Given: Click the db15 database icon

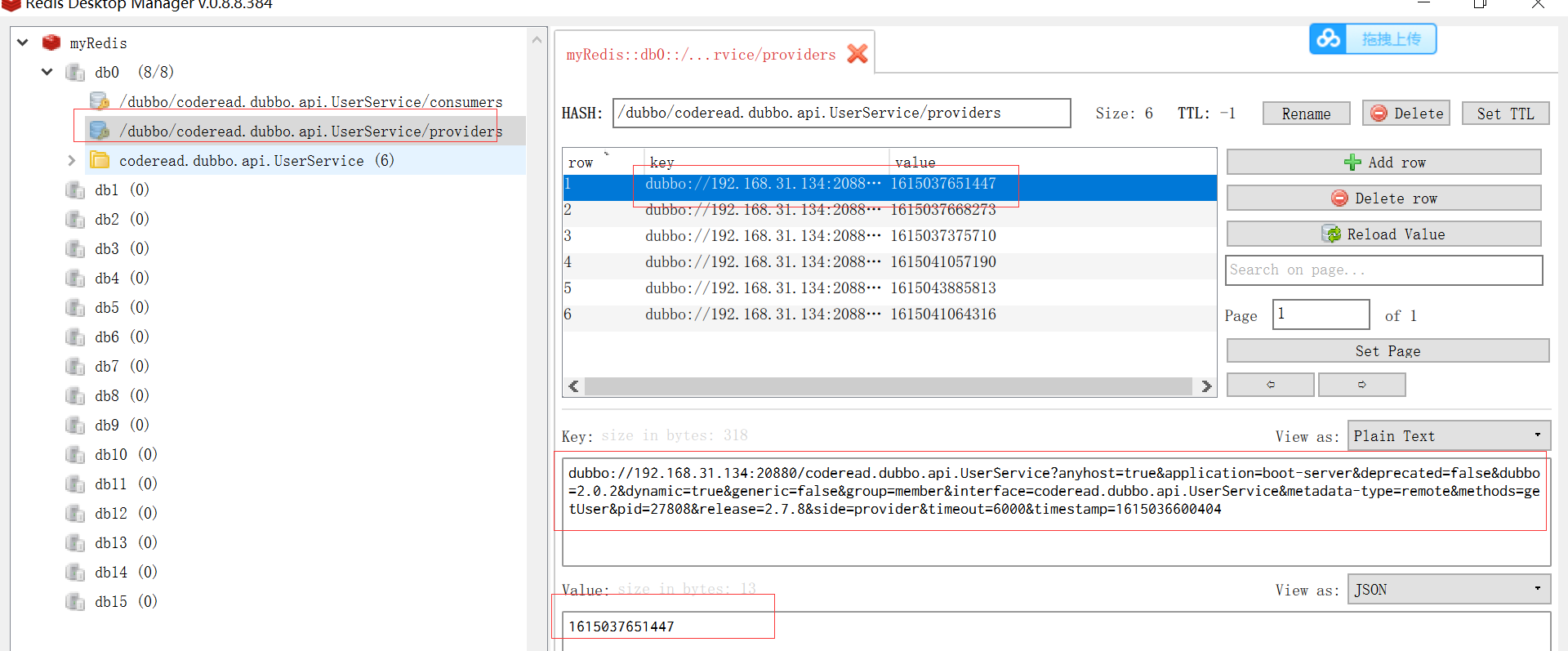Looking at the screenshot, I should point(75,601).
